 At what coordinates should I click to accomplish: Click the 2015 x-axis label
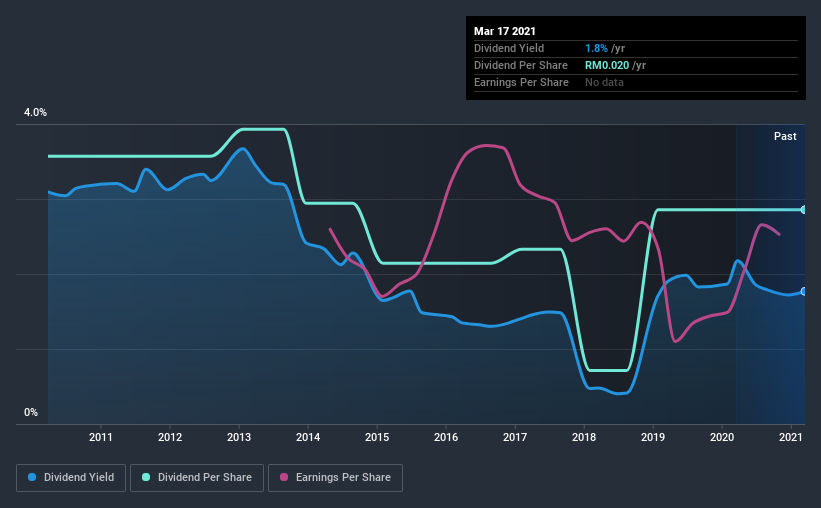pos(377,437)
